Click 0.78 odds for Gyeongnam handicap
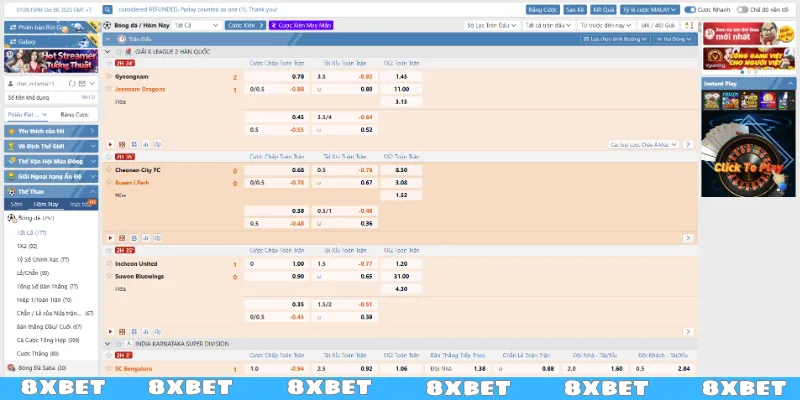 click(297, 76)
